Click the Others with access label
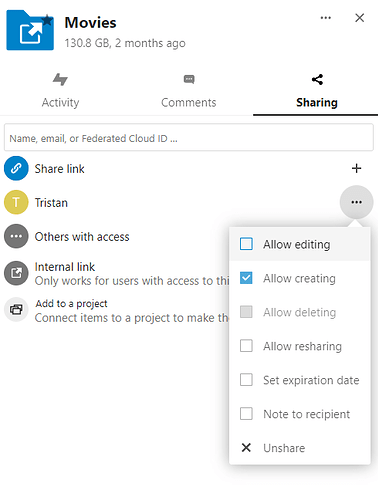Screen dimensions: 378x500 pyautogui.click(x=82, y=237)
